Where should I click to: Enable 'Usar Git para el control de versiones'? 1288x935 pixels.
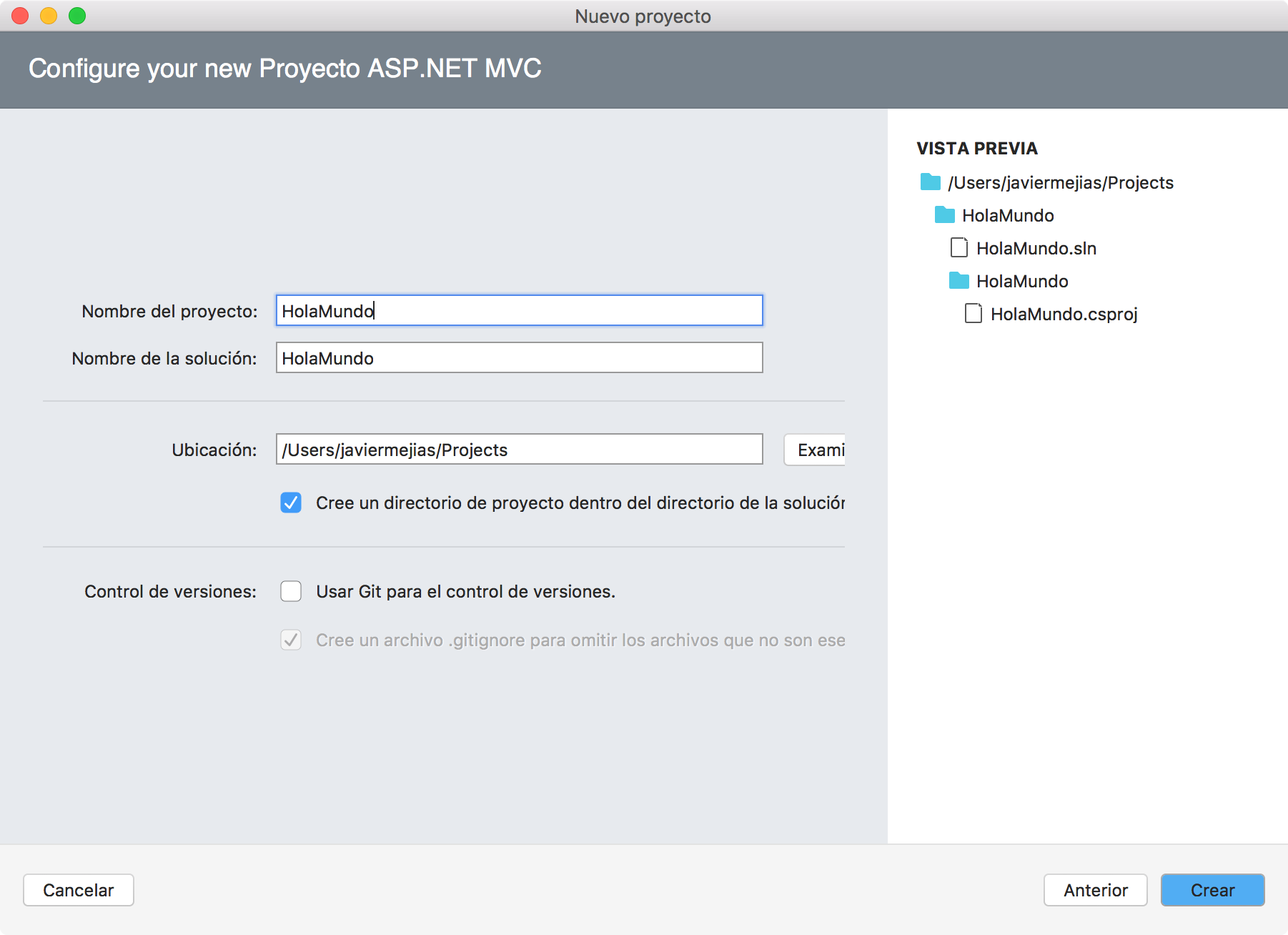tap(291, 591)
